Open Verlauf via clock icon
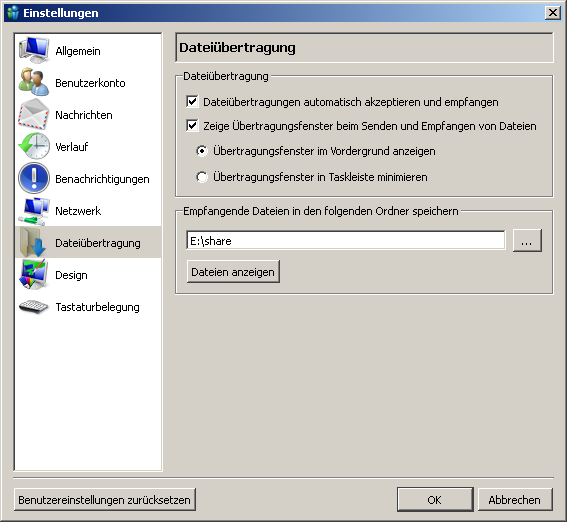This screenshot has width=567, height=522. (x=34, y=146)
